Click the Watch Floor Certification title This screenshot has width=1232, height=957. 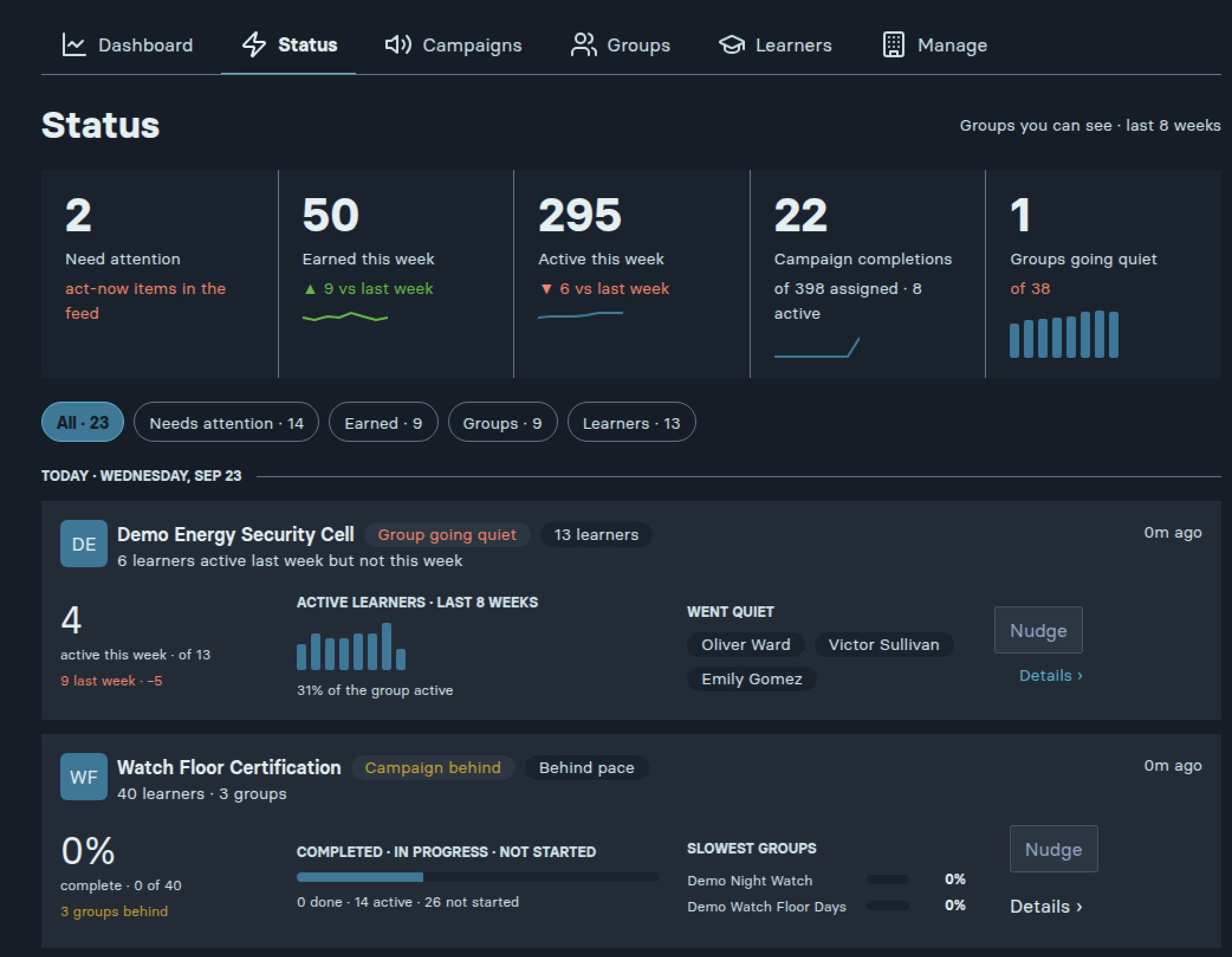point(229,768)
